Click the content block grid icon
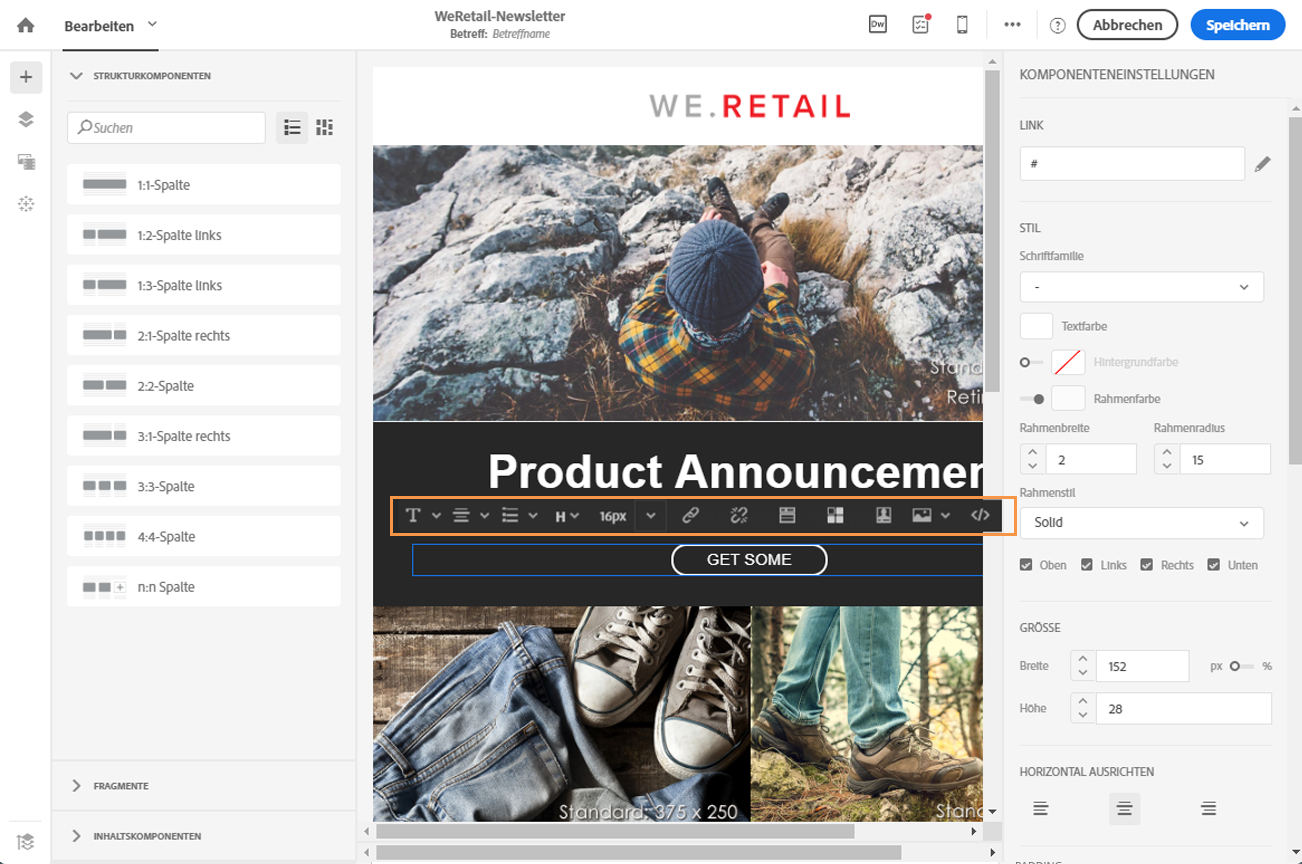The width and height of the screenshot is (1302, 864). coord(835,515)
